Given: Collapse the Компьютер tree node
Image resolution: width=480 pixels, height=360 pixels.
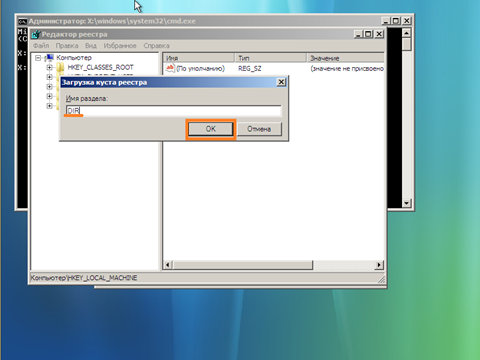Looking at the screenshot, I should click(x=38, y=58).
